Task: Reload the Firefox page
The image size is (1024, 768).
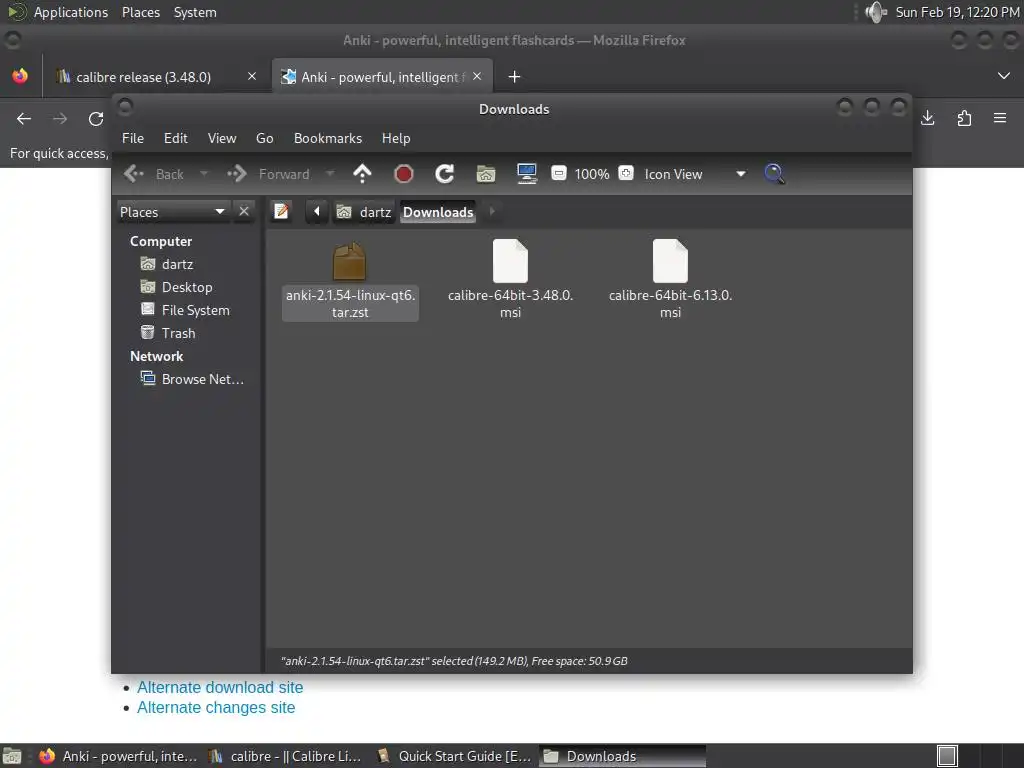Action: point(96,119)
